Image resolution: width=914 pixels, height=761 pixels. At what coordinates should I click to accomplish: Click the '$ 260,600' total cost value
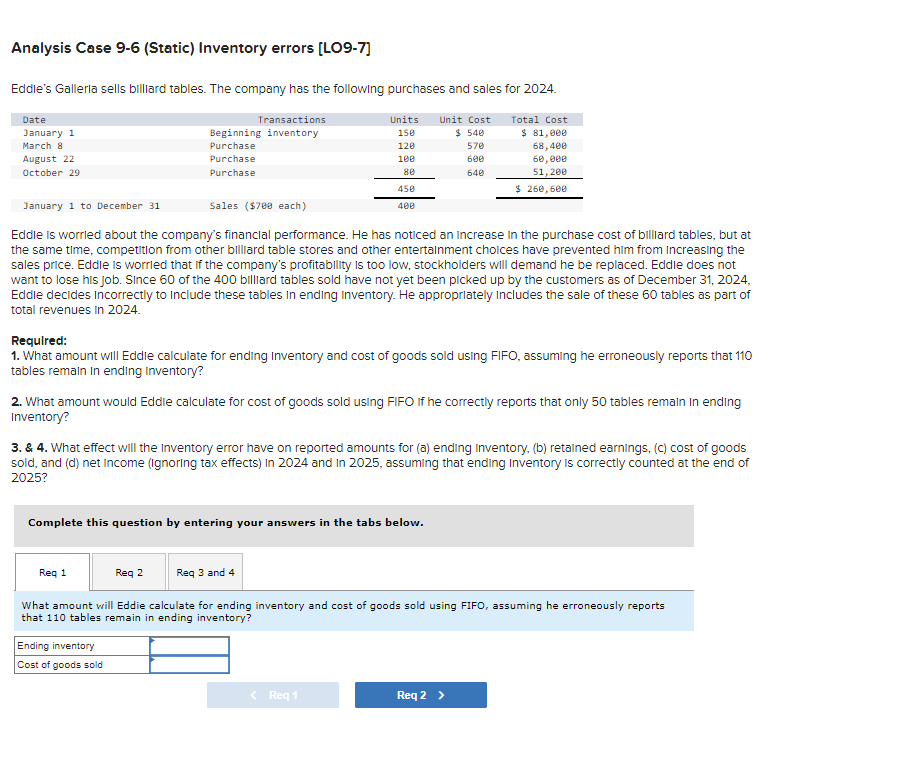(541, 189)
